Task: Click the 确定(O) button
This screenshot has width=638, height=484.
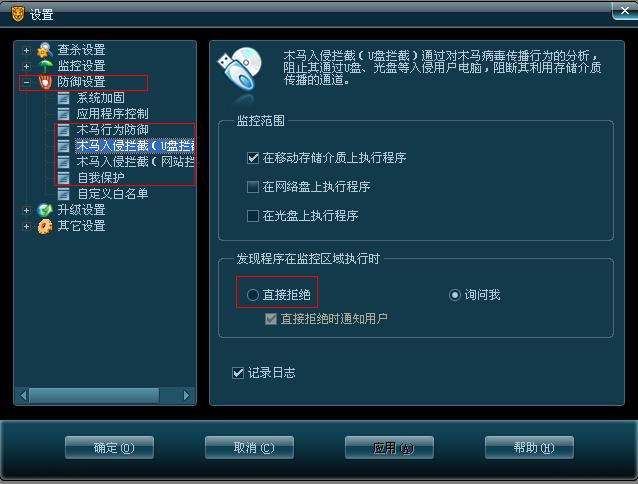Action: tap(109, 448)
